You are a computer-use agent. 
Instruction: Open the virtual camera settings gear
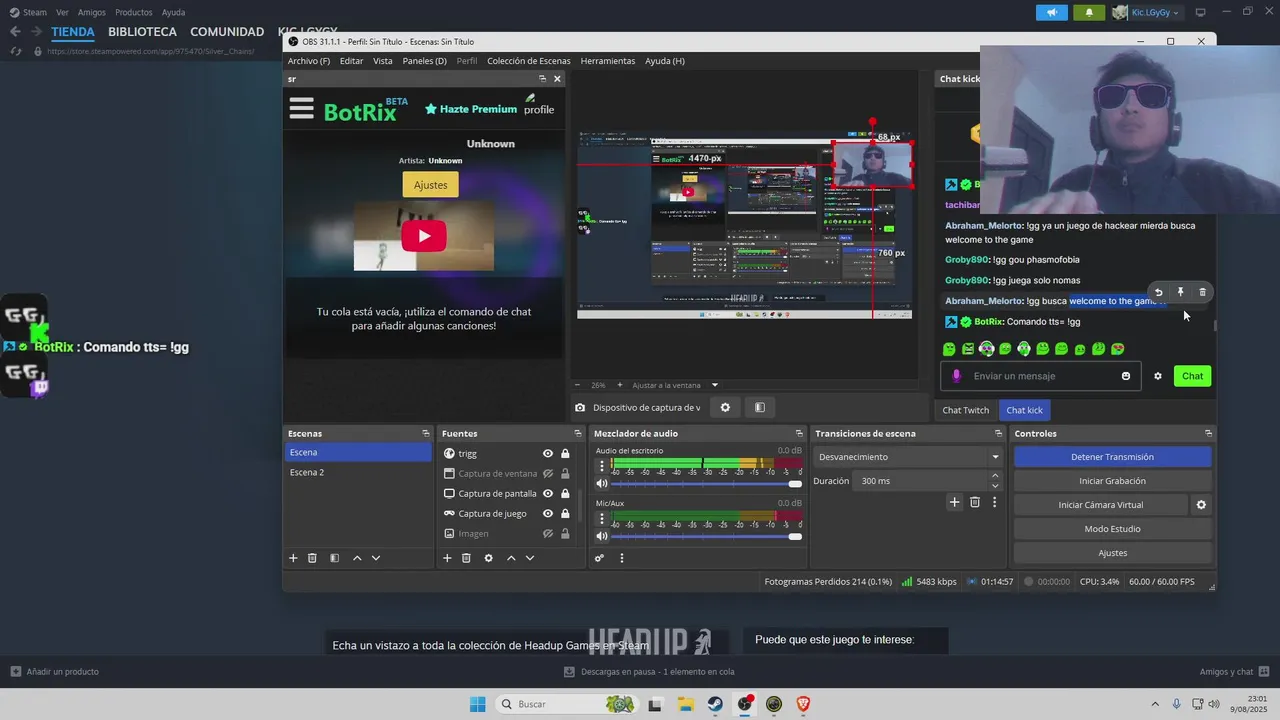(1201, 505)
